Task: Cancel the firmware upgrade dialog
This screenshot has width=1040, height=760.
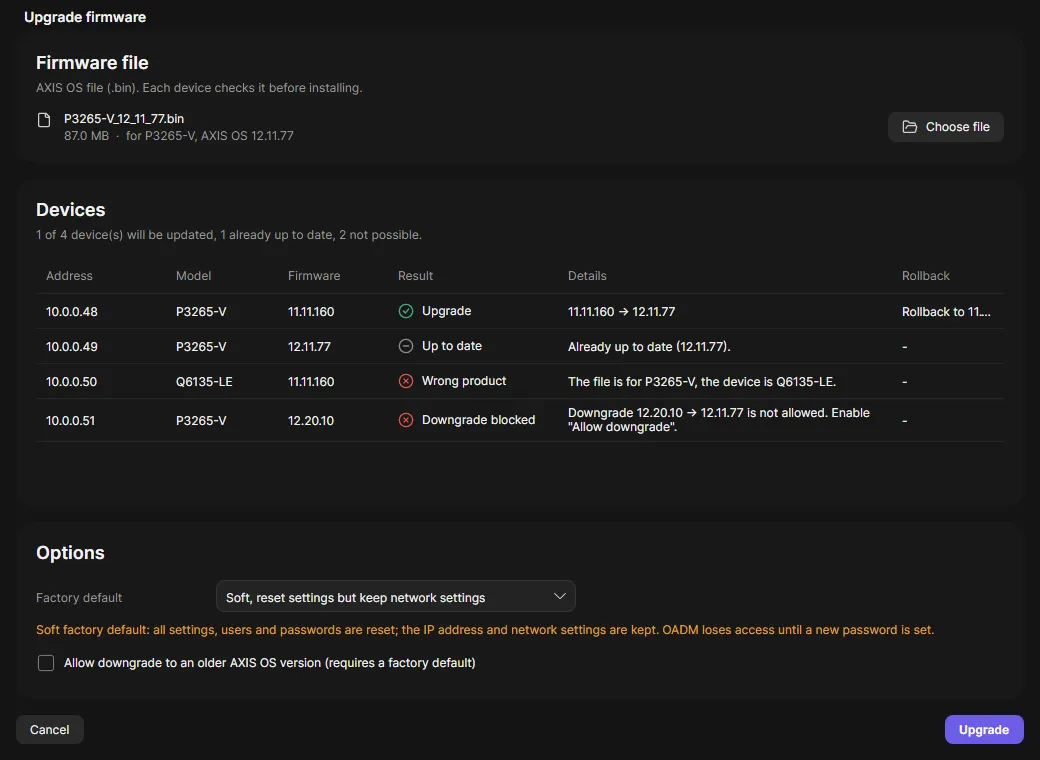Action: click(x=50, y=729)
